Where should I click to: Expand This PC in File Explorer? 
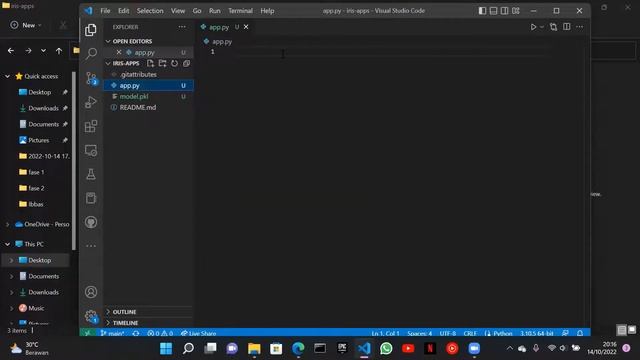(7, 244)
